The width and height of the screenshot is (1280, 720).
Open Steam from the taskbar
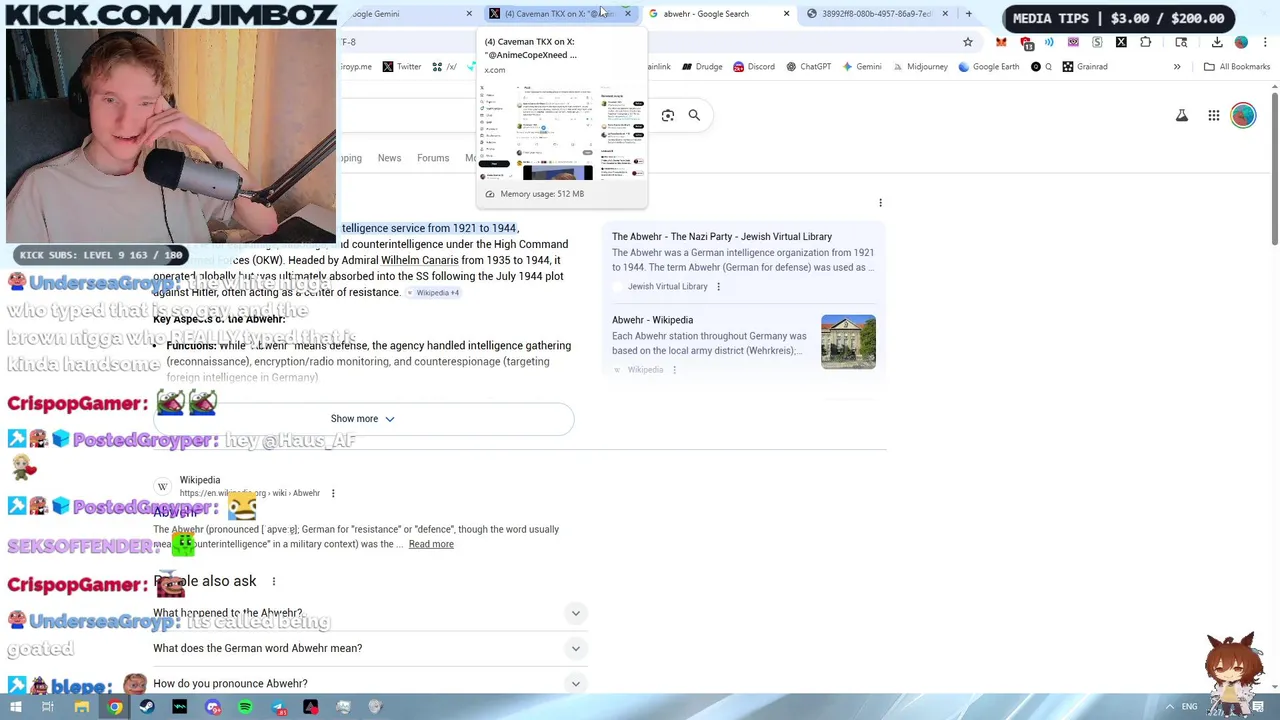coord(147,707)
